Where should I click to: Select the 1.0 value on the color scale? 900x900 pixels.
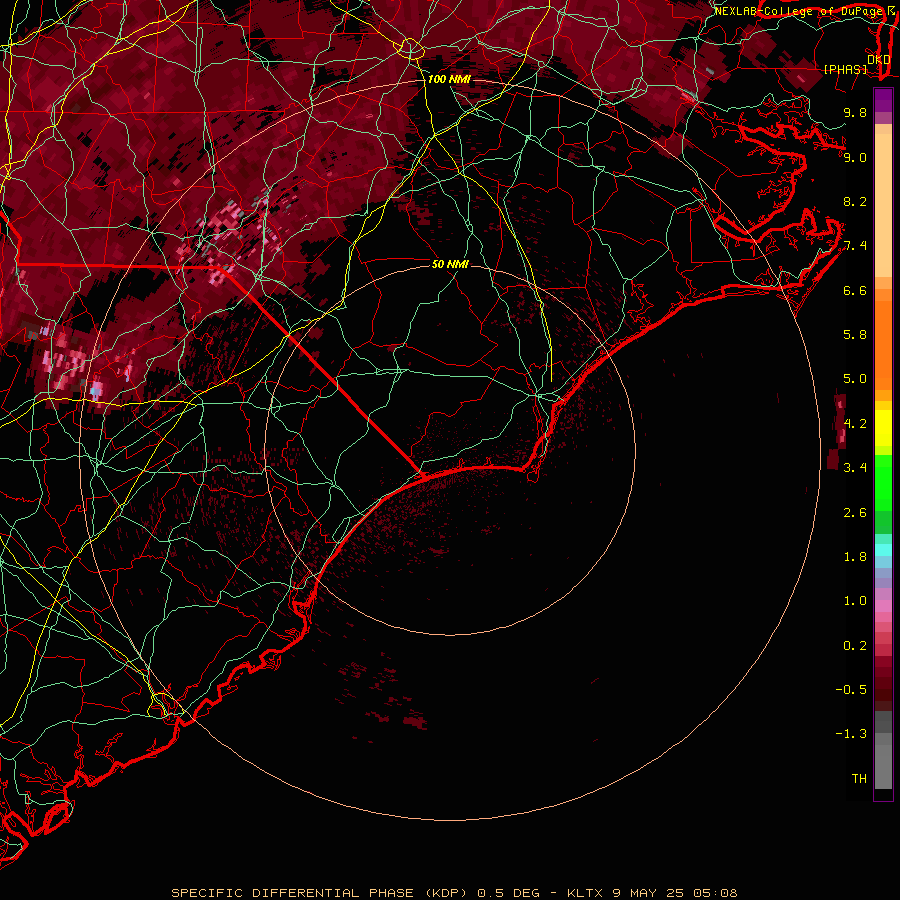click(x=855, y=601)
